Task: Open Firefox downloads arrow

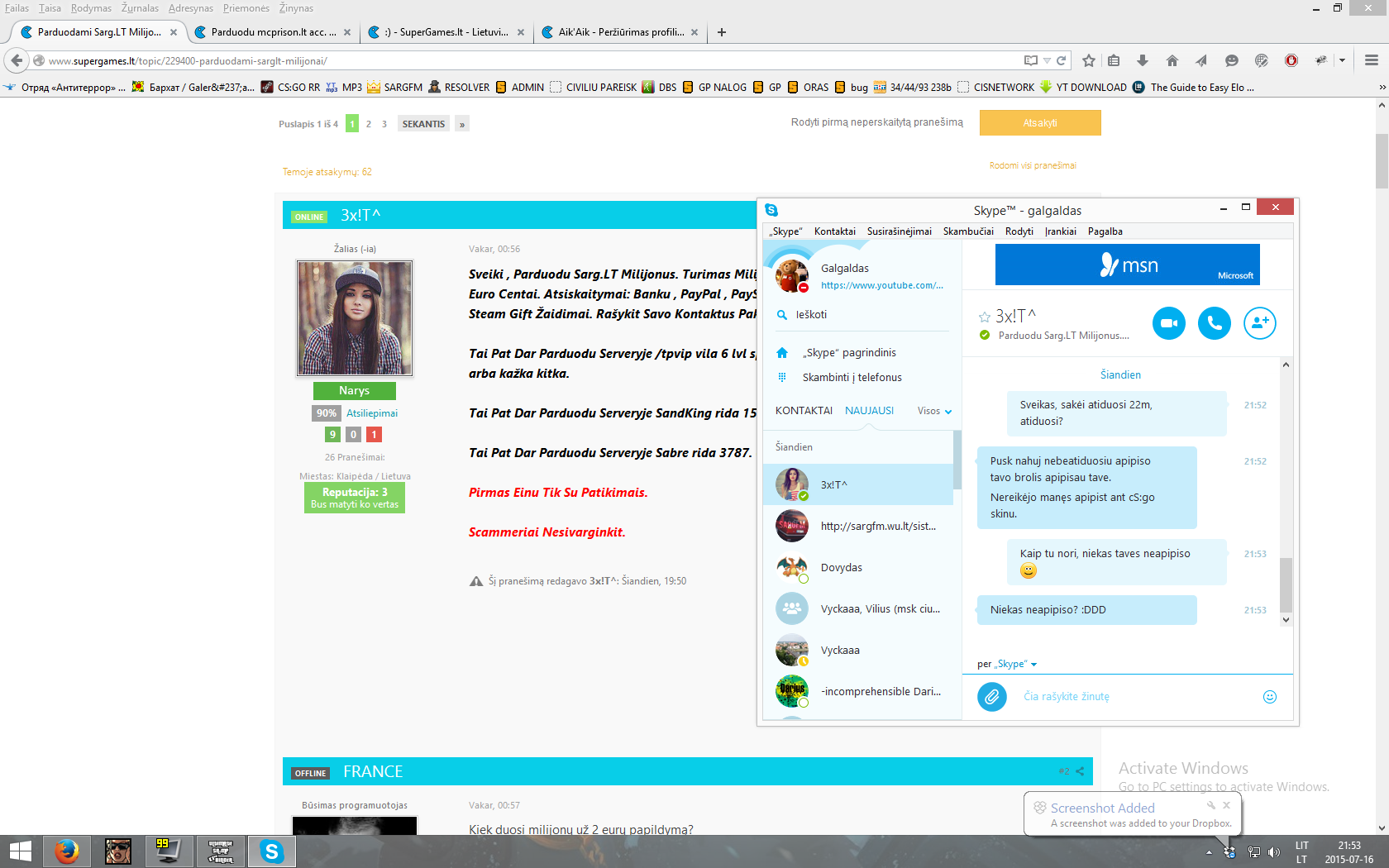Action: pyautogui.click(x=1143, y=60)
